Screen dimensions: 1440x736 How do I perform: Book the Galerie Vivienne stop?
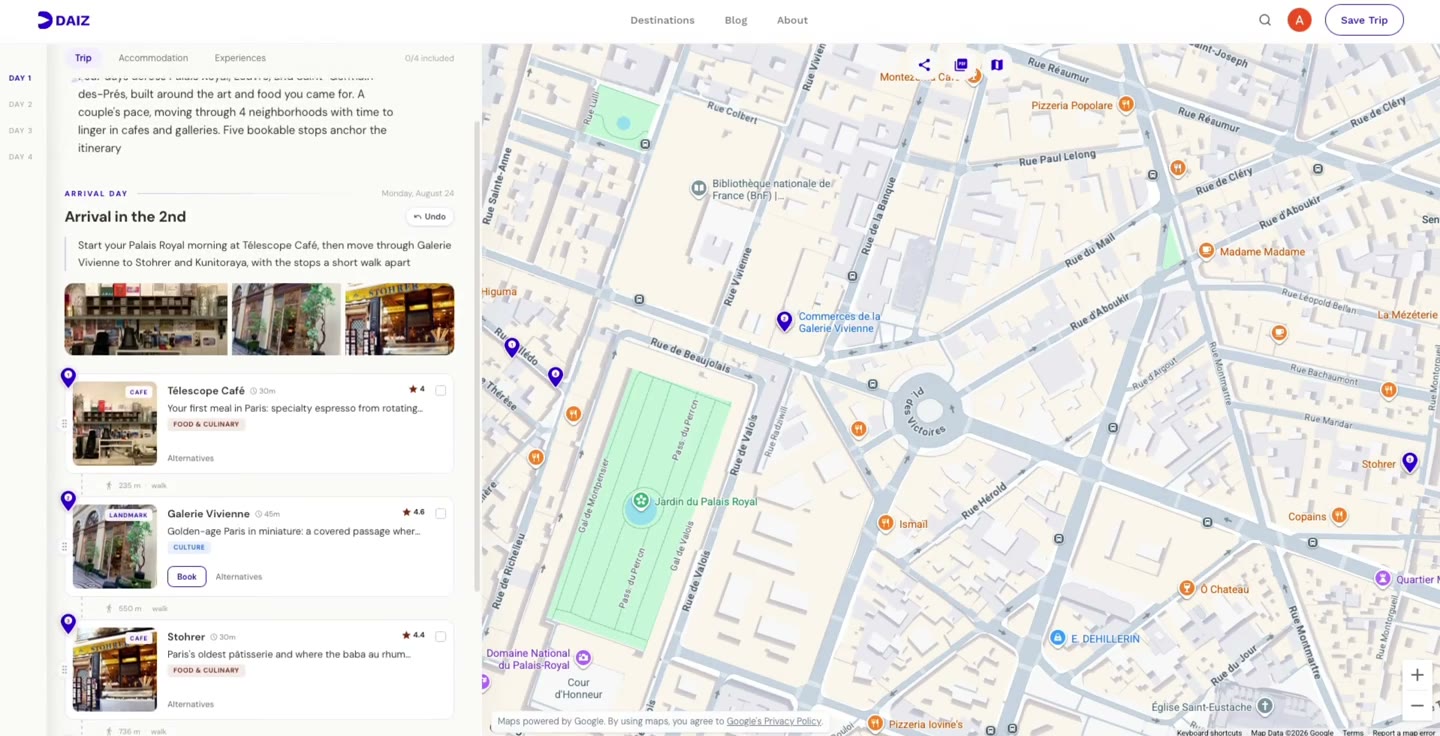(187, 577)
